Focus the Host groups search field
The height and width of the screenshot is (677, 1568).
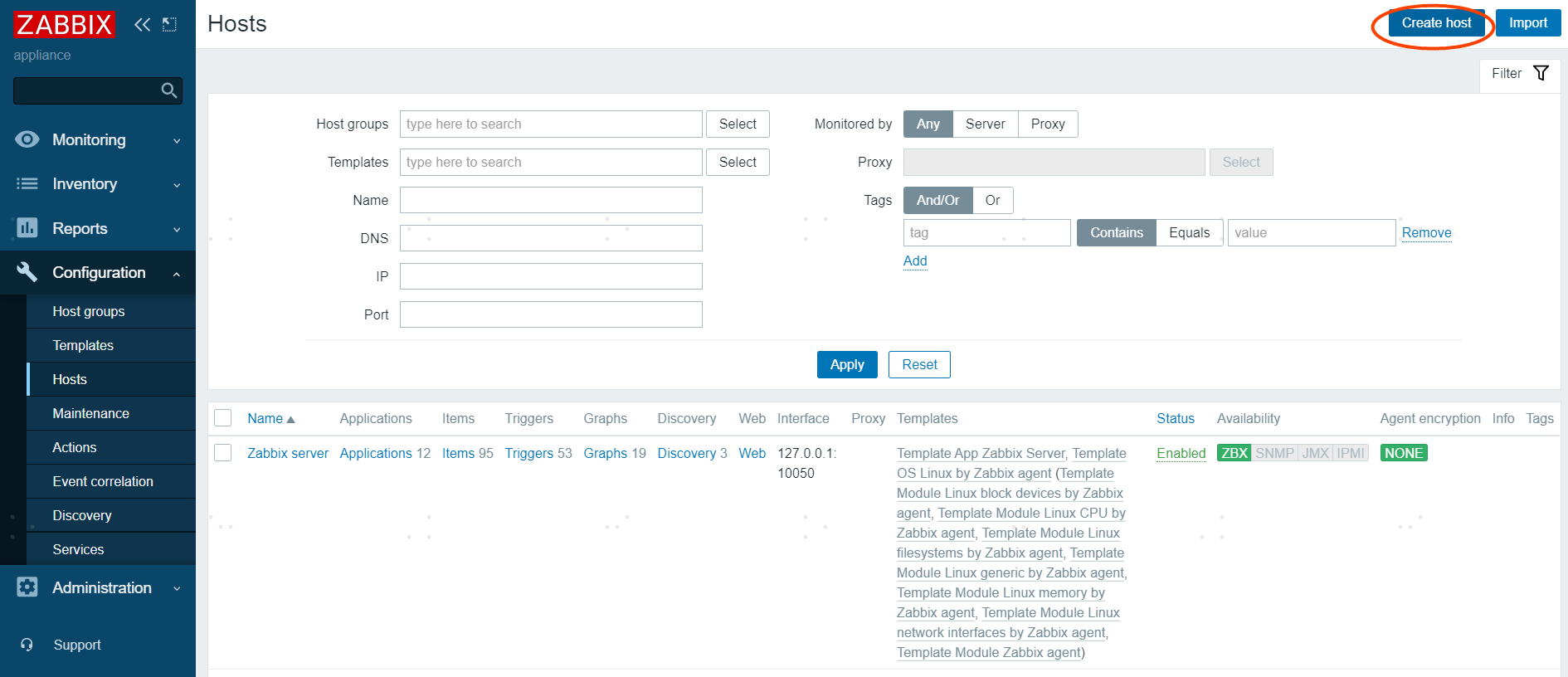551,124
